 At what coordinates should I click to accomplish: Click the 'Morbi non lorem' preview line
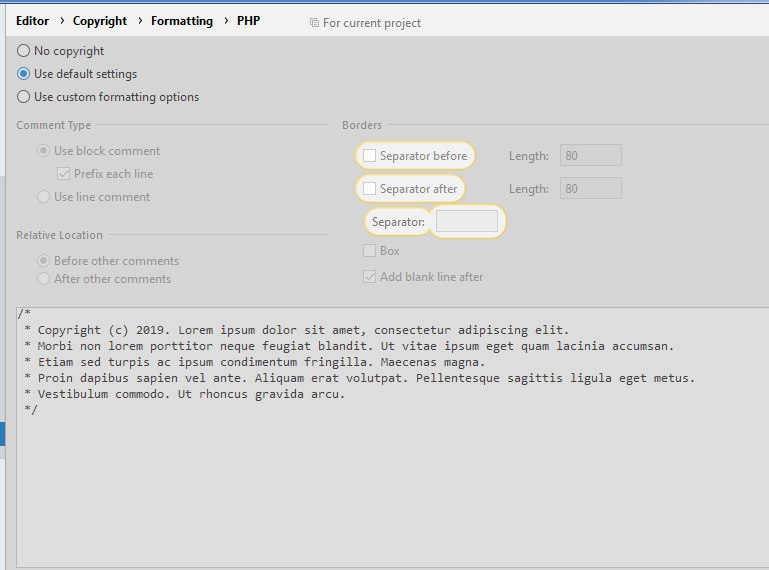tap(349, 346)
